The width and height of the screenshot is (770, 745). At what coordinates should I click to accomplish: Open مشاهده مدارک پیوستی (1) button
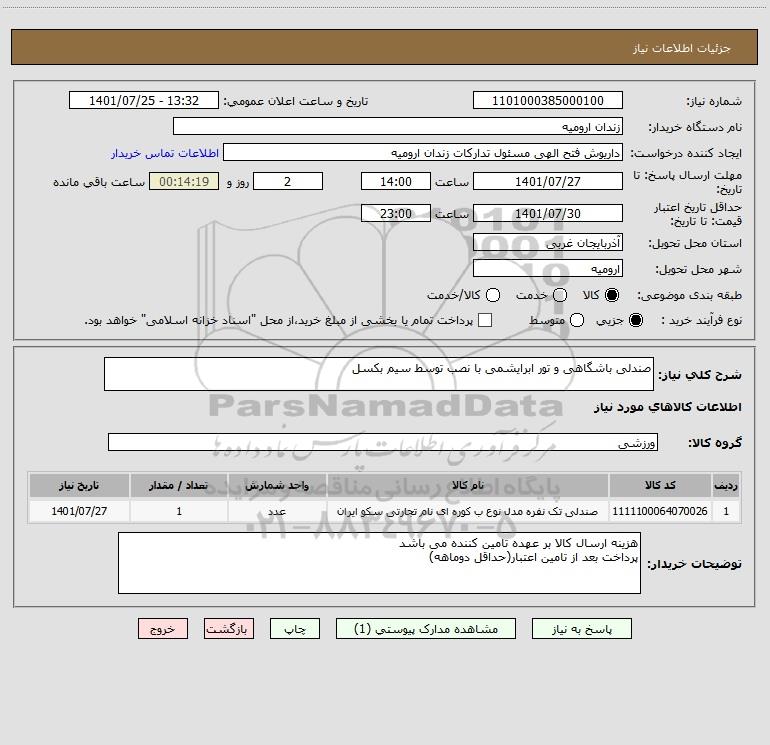pyautogui.click(x=426, y=629)
